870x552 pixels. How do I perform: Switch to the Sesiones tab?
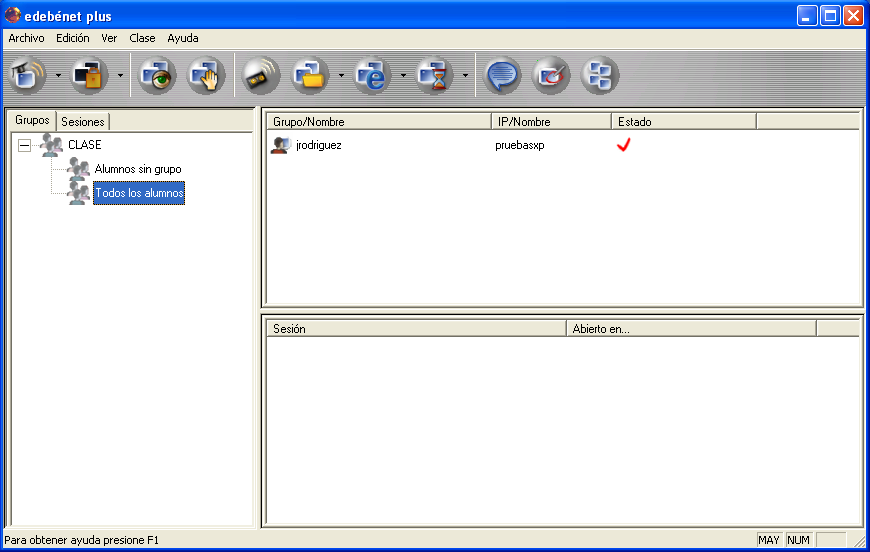[82, 122]
